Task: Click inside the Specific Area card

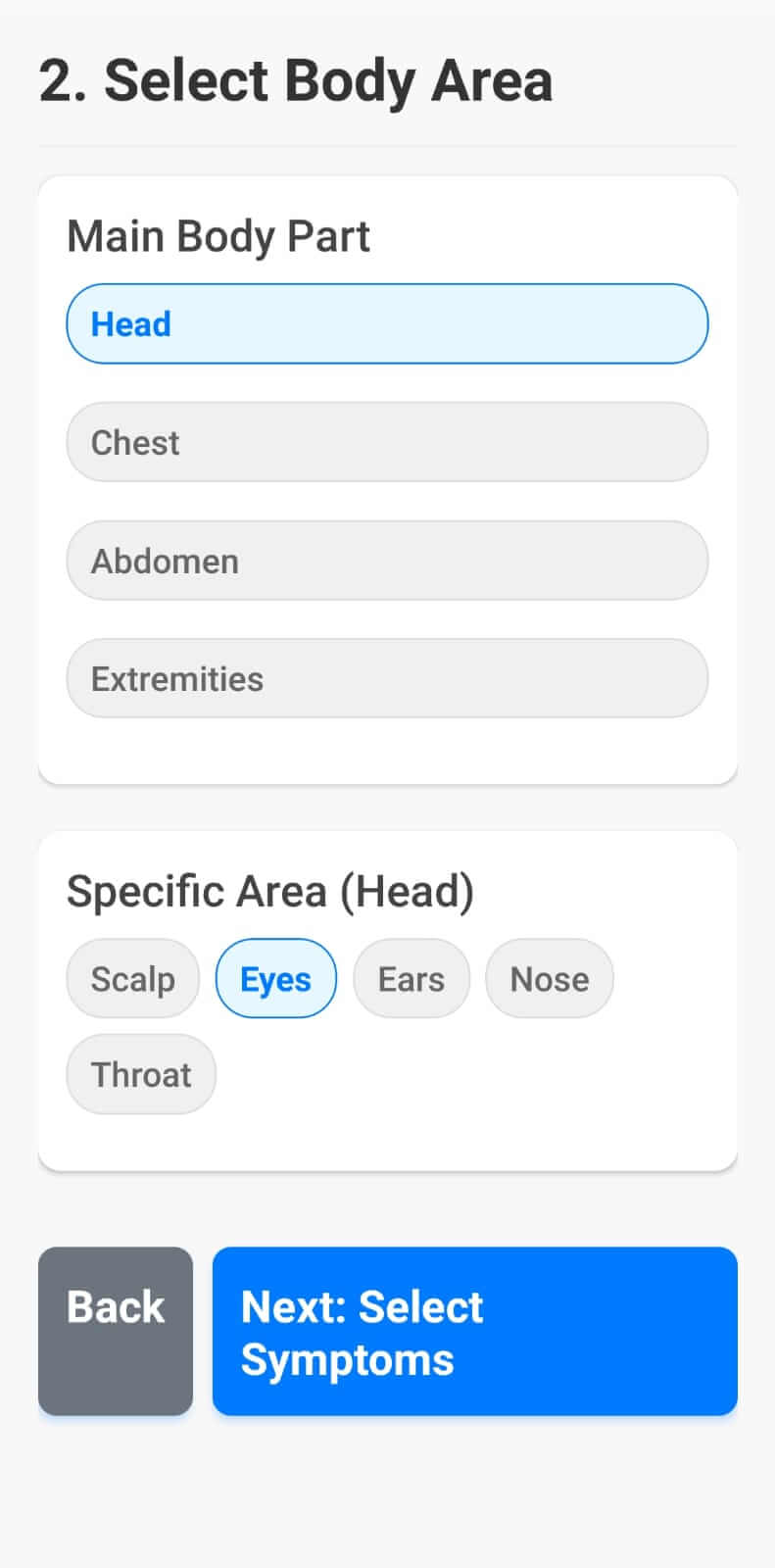Action: [x=387, y=1137]
